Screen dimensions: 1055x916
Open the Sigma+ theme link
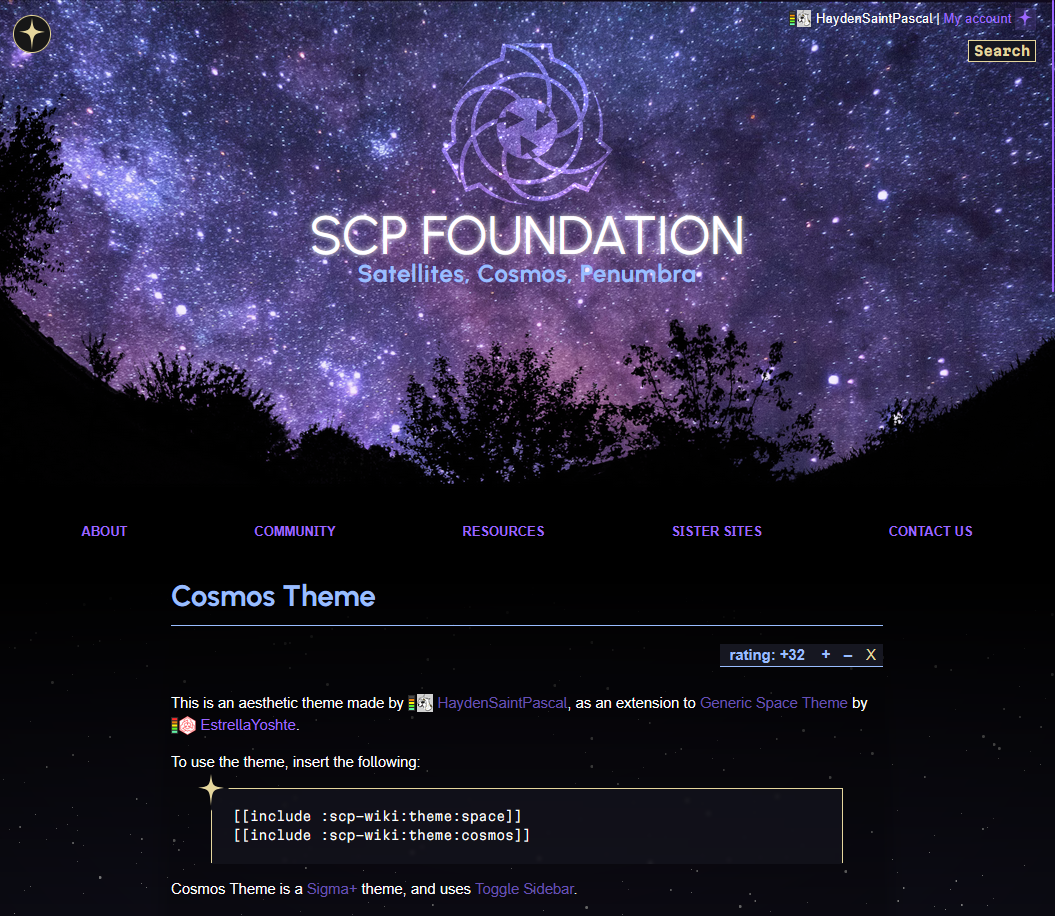click(x=332, y=888)
